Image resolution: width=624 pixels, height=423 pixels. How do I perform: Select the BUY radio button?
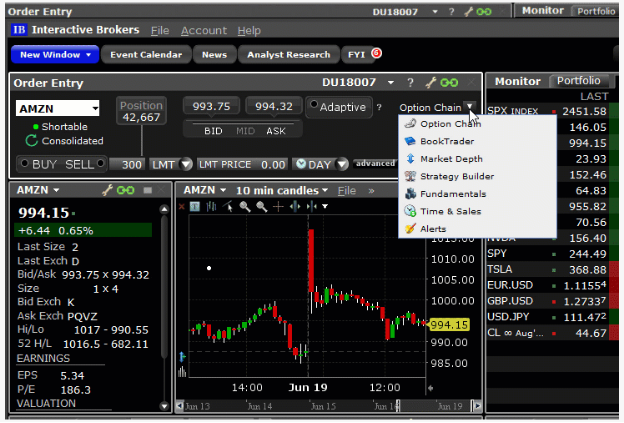pos(25,164)
